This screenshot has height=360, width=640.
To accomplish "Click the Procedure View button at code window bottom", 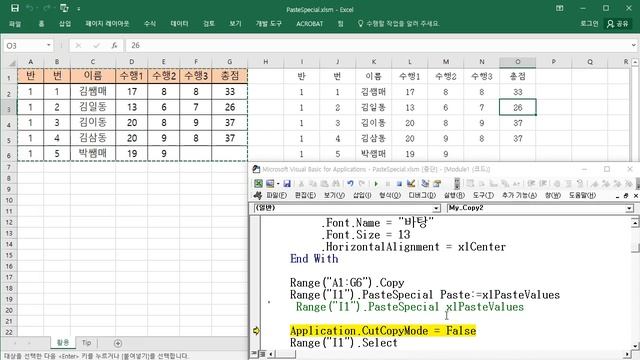I will (254, 353).
